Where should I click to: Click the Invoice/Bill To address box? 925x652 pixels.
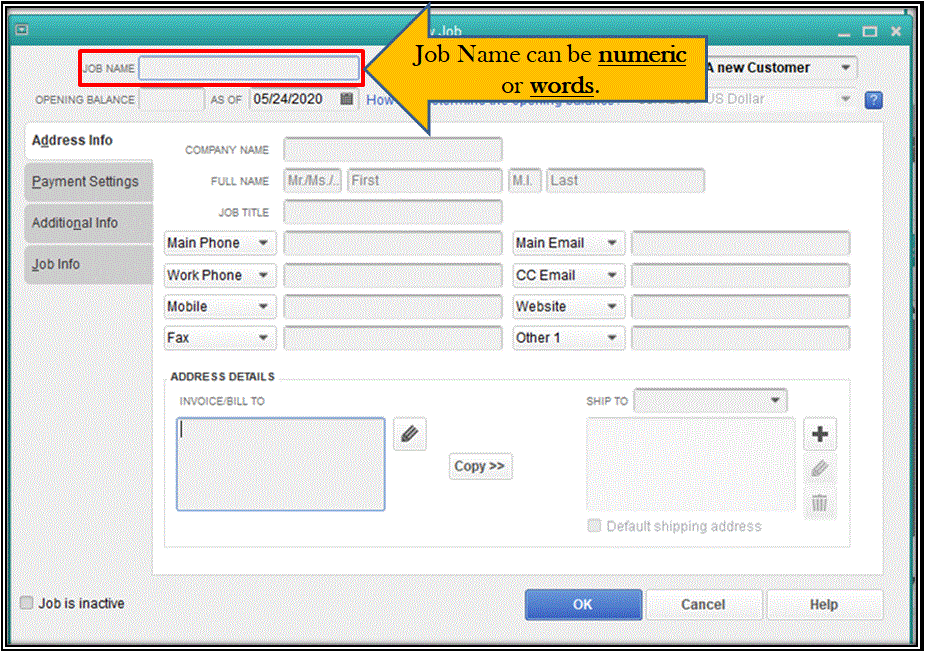click(281, 464)
